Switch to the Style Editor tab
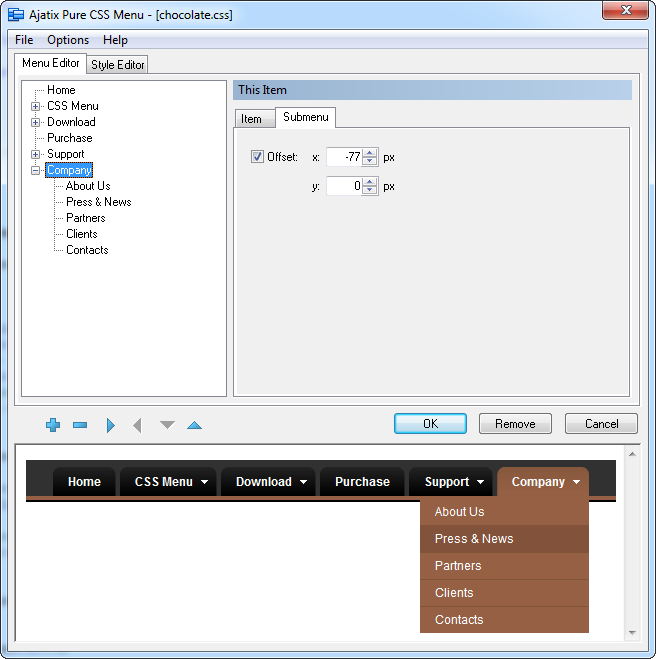The width and height of the screenshot is (656, 659). (117, 65)
